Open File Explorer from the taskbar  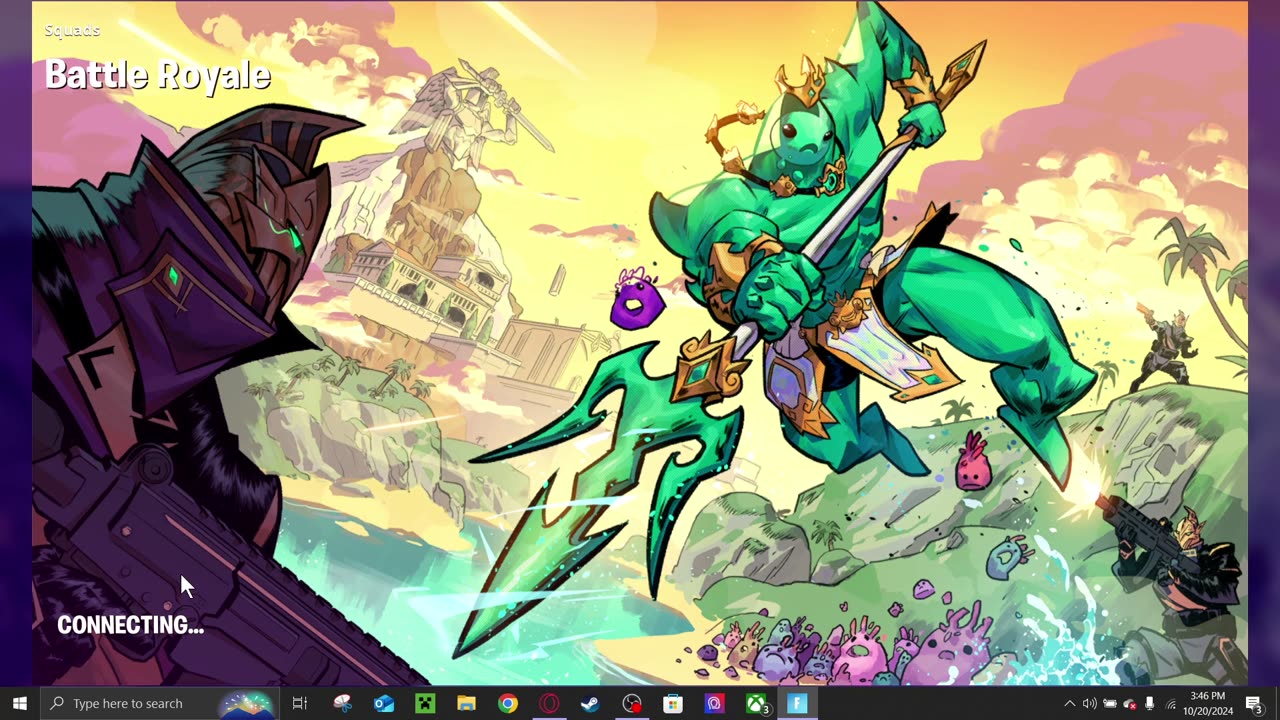click(466, 703)
